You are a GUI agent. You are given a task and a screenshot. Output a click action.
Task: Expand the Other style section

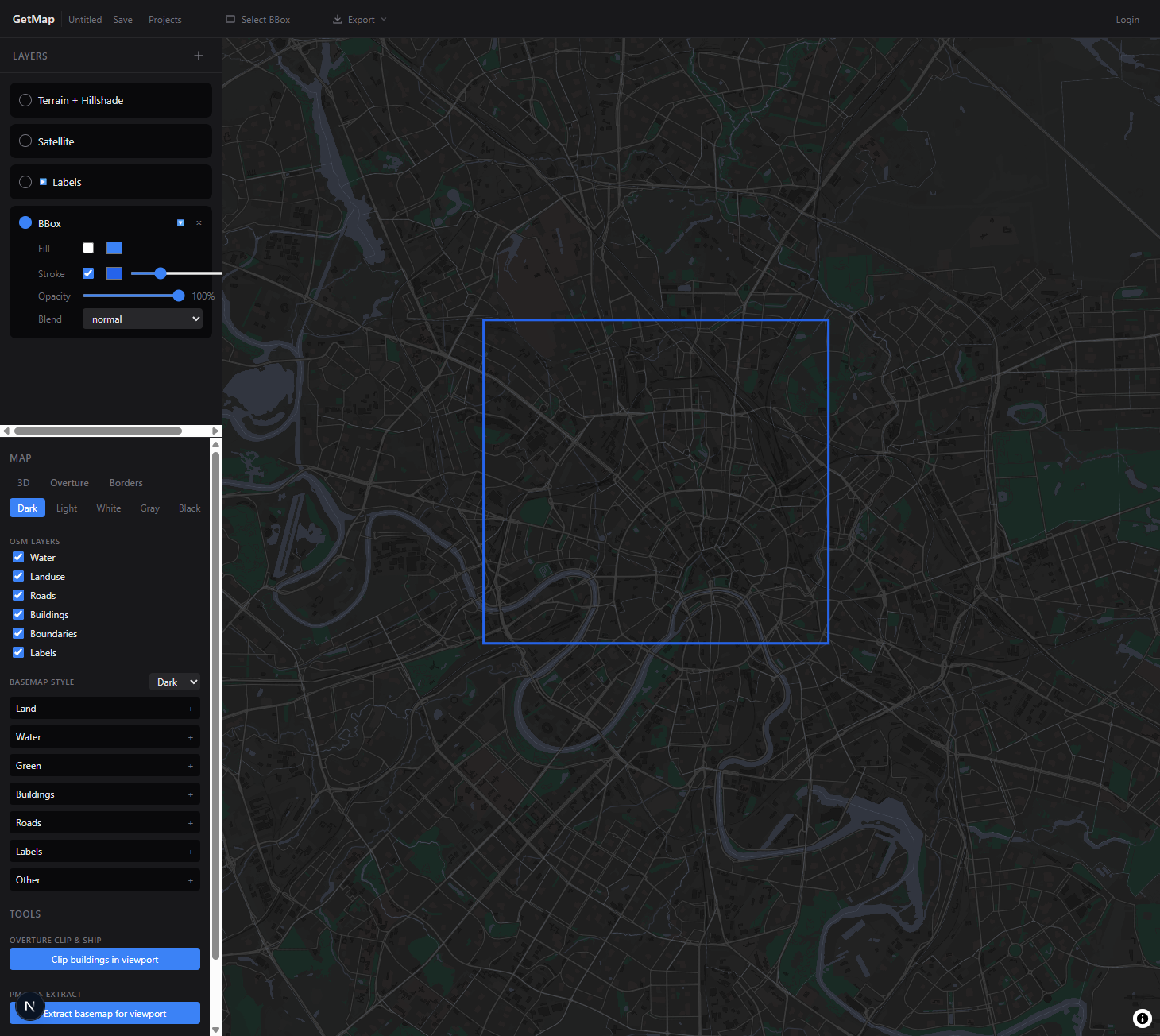105,879
